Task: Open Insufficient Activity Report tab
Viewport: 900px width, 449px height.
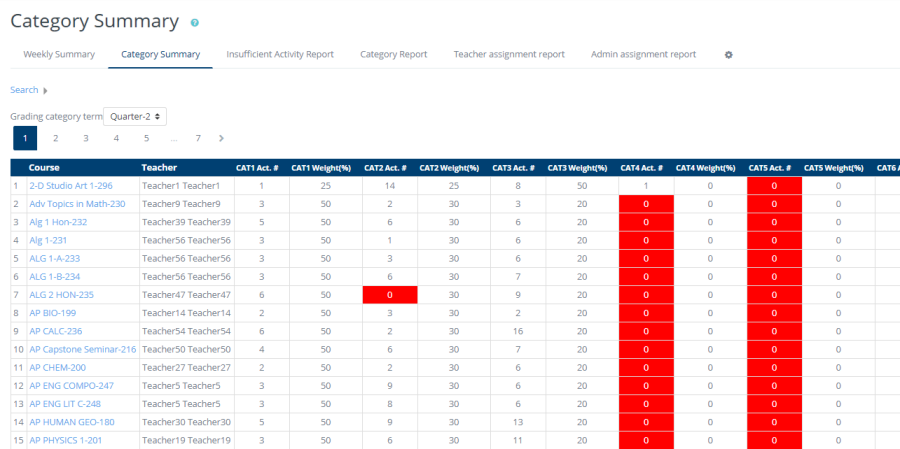Action: (280, 54)
